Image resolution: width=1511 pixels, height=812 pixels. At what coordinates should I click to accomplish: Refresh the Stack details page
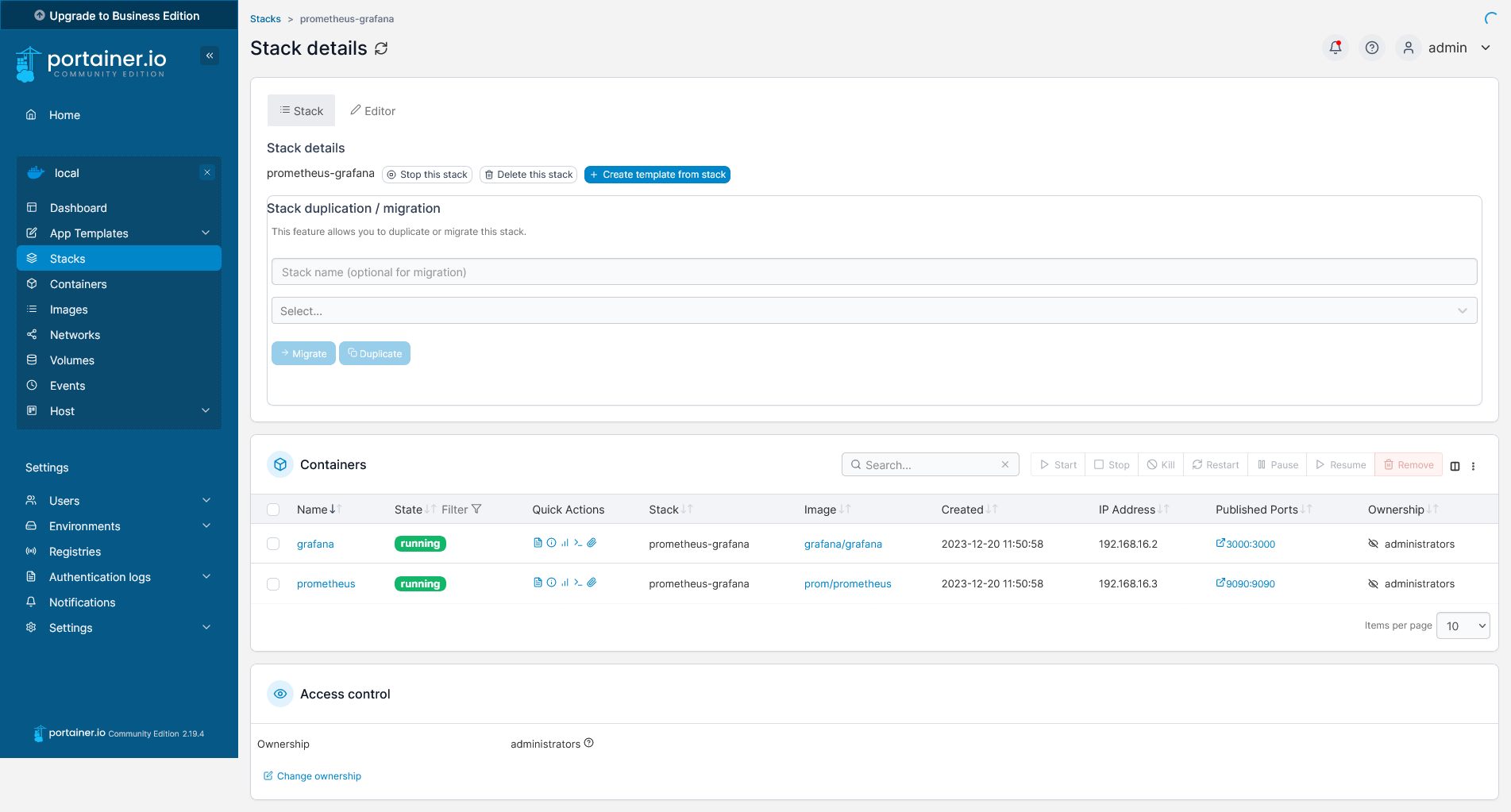[381, 48]
